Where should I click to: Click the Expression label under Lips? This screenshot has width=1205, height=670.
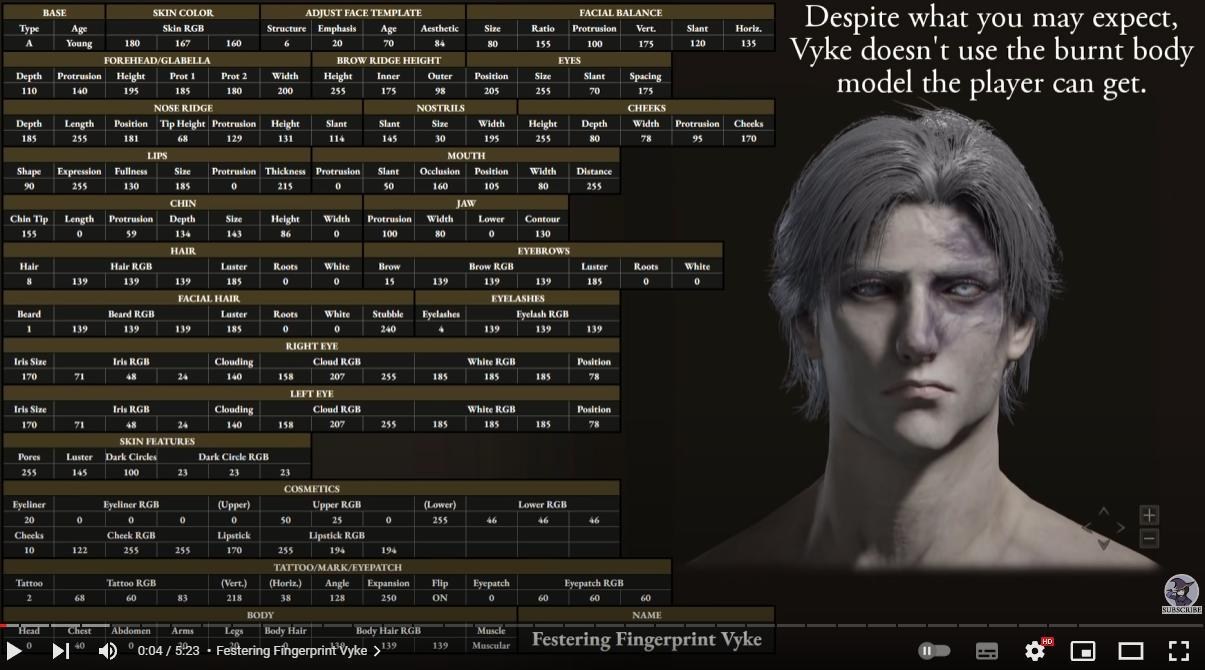pyautogui.click(x=79, y=171)
